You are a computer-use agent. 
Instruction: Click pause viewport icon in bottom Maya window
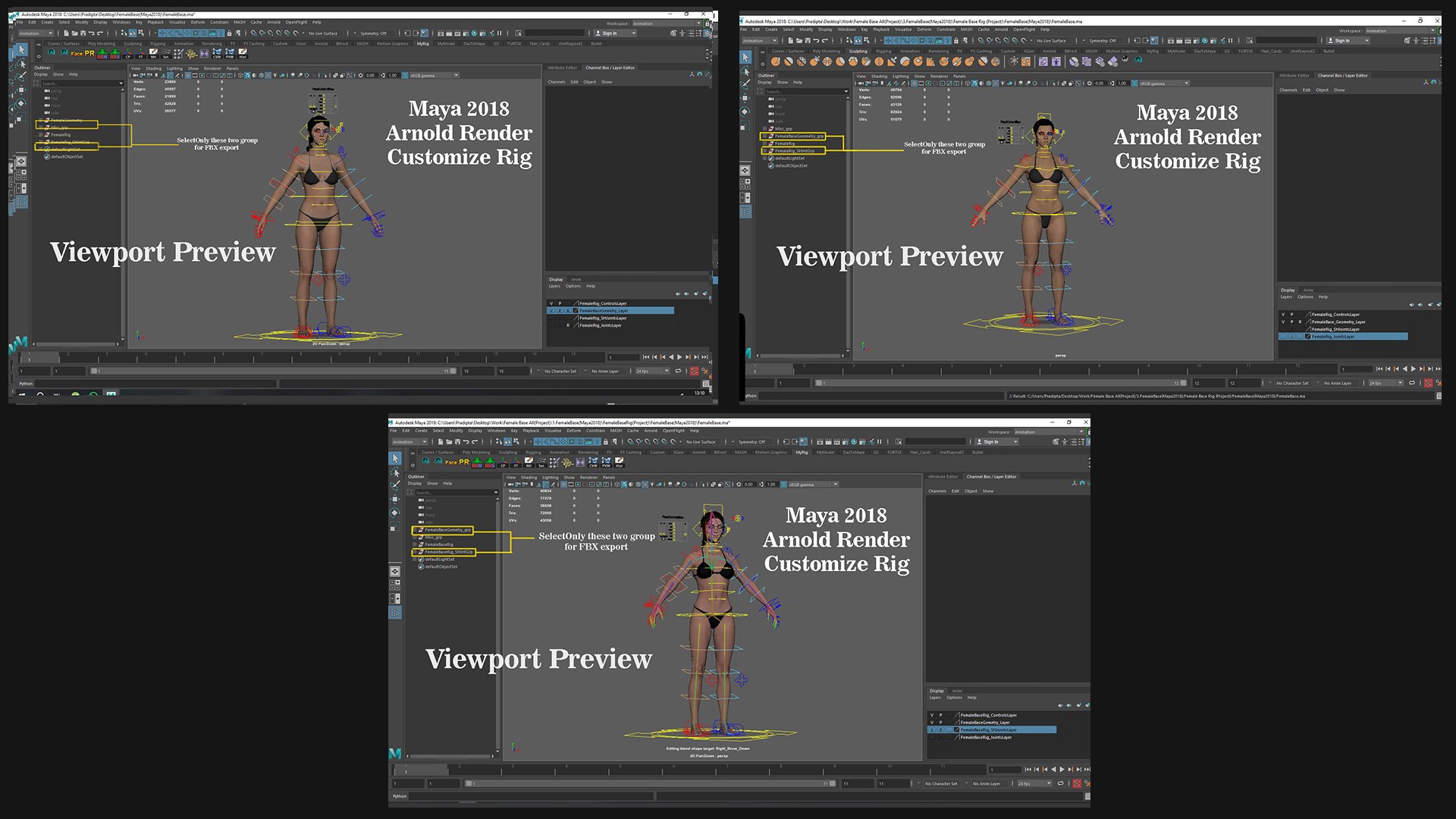point(880,442)
